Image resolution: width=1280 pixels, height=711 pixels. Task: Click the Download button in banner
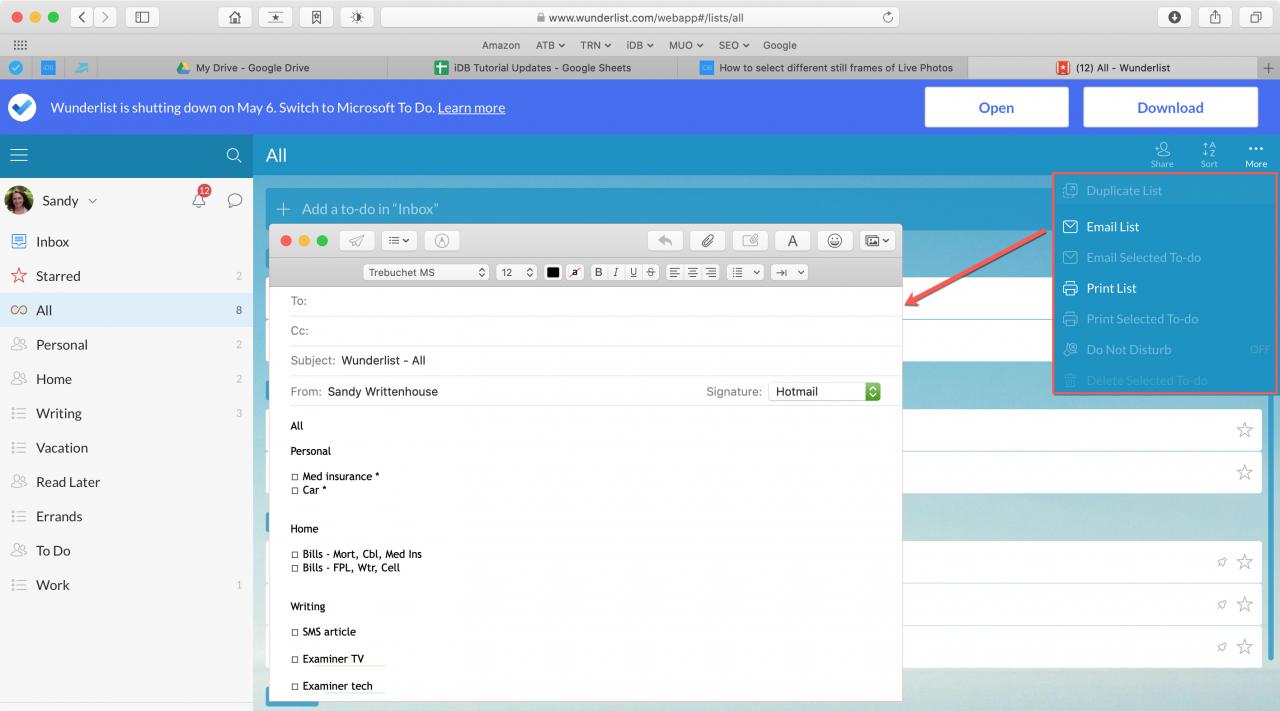tap(1170, 107)
